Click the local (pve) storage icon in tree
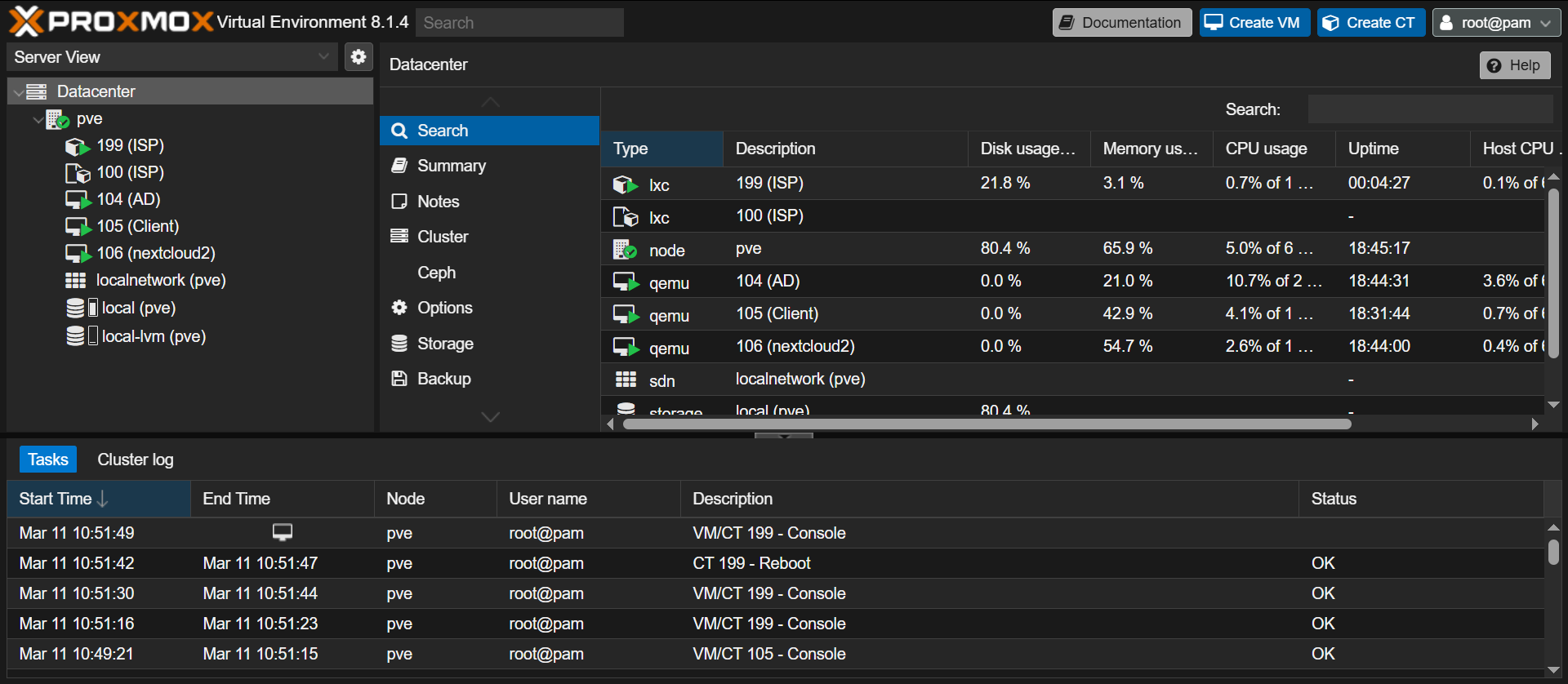The image size is (1568, 684). [x=82, y=308]
